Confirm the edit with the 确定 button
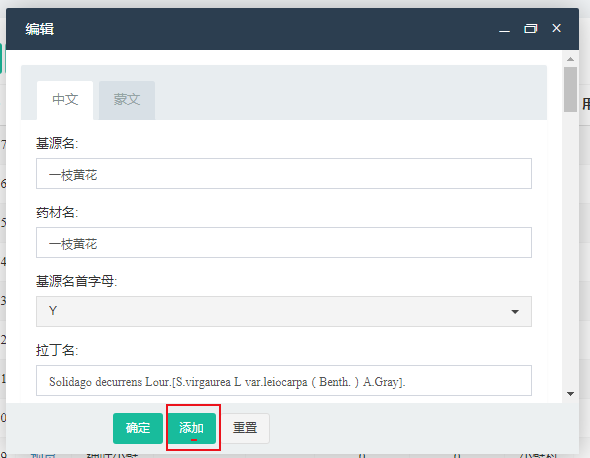Viewport: 590px width, 458px height. [138, 428]
